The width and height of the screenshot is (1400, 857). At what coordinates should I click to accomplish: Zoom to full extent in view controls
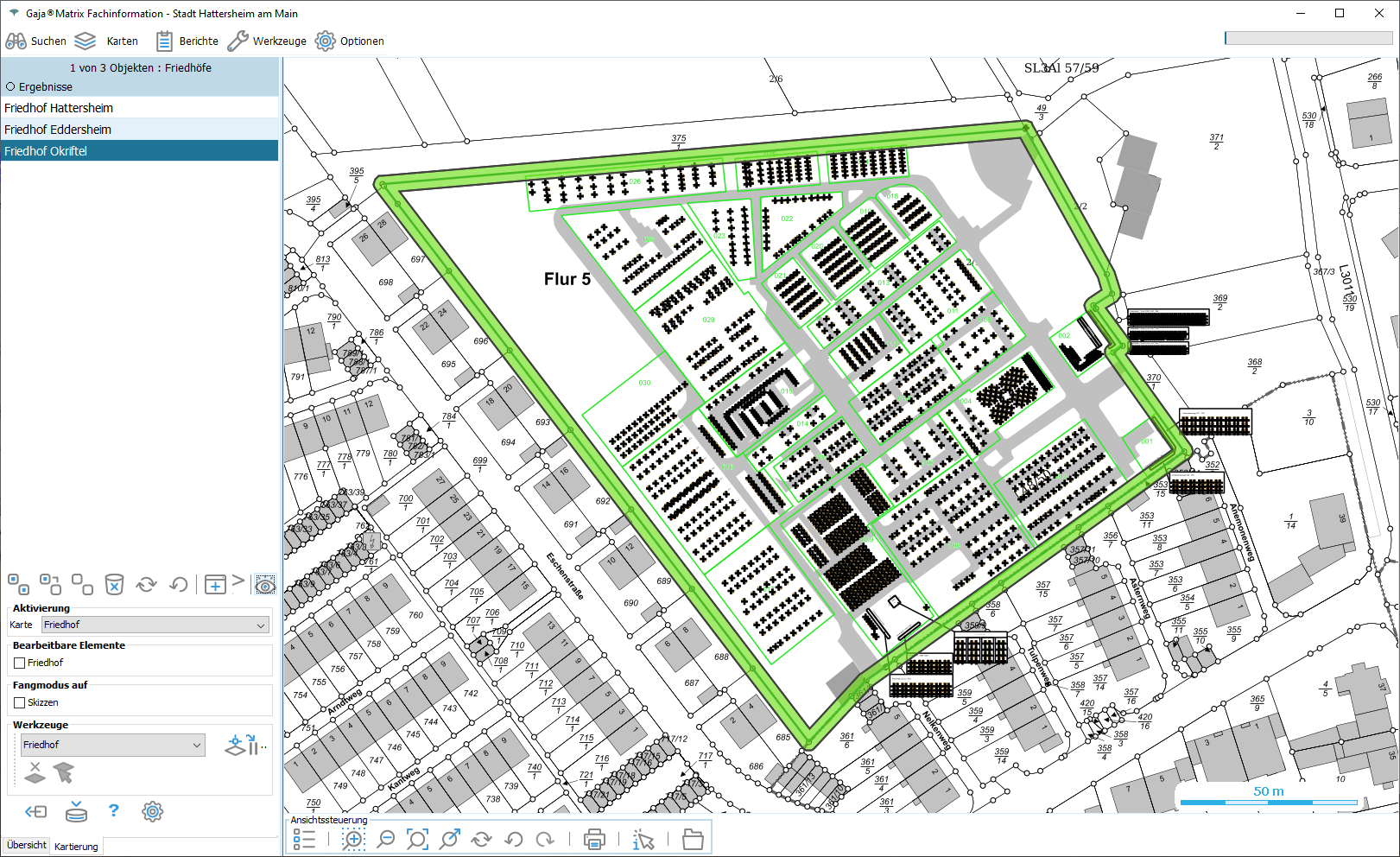(417, 839)
